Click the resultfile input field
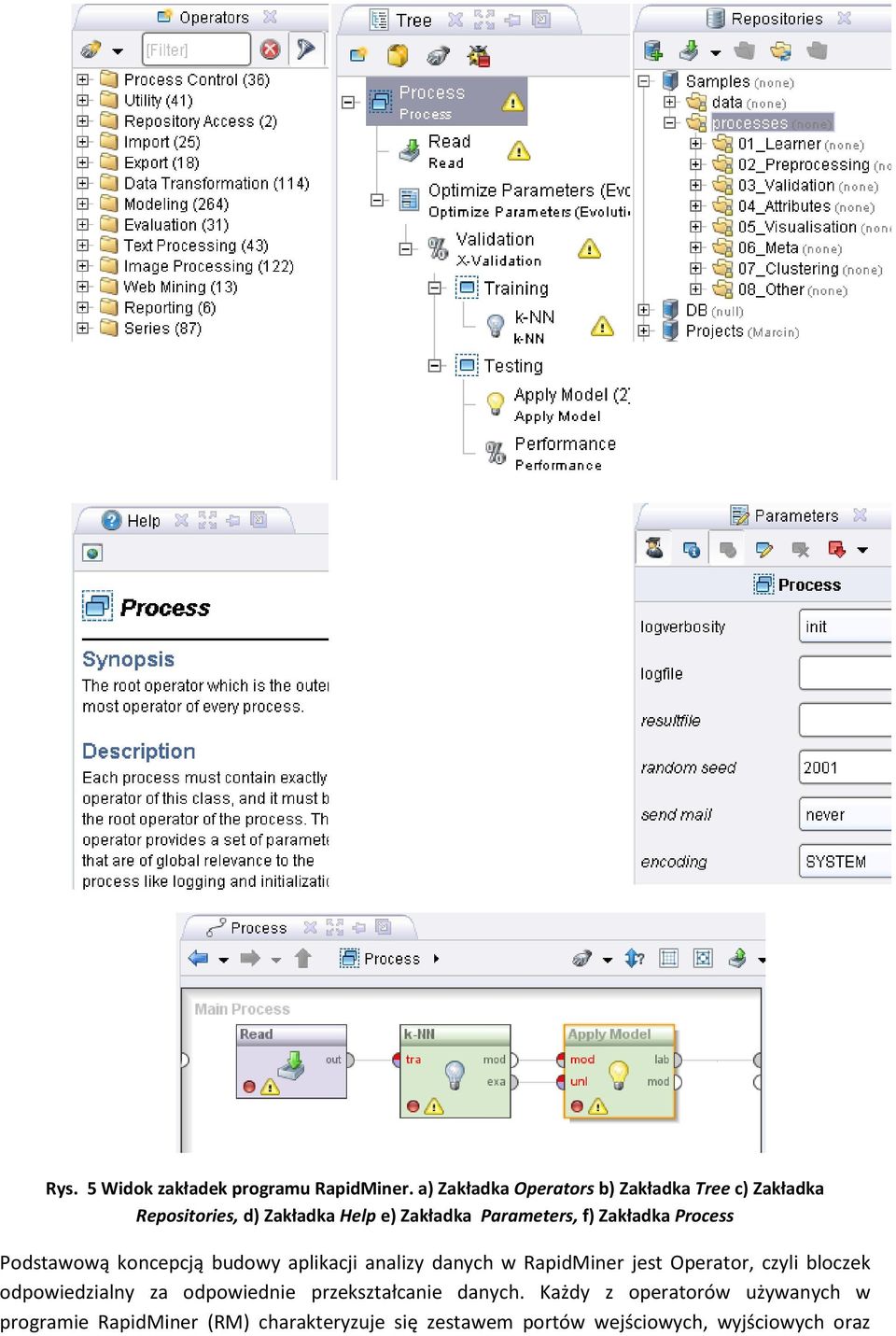 845,720
